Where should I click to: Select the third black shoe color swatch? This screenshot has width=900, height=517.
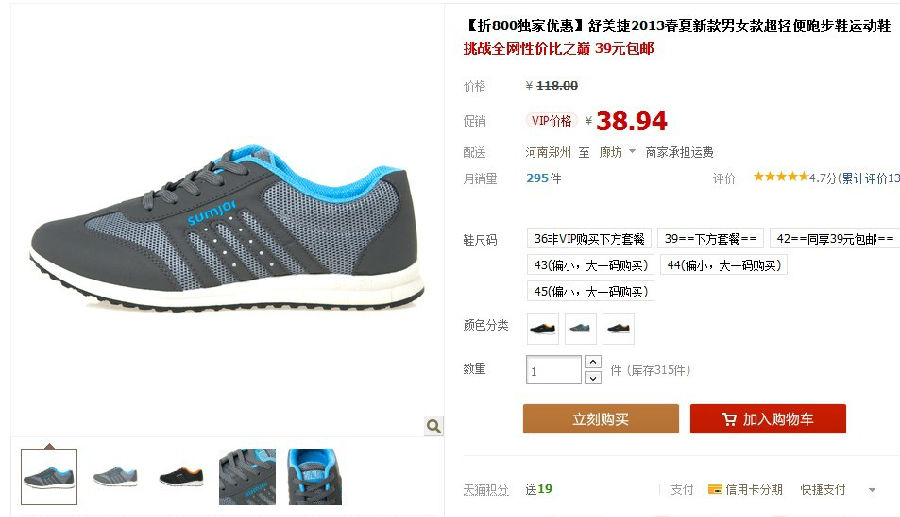pyautogui.click(x=619, y=329)
